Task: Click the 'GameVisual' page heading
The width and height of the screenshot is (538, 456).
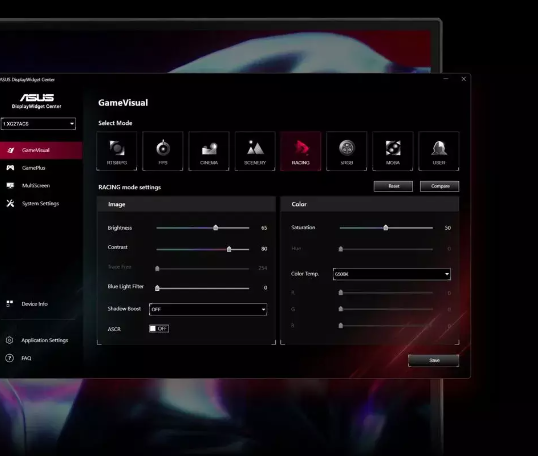Action: (123, 103)
